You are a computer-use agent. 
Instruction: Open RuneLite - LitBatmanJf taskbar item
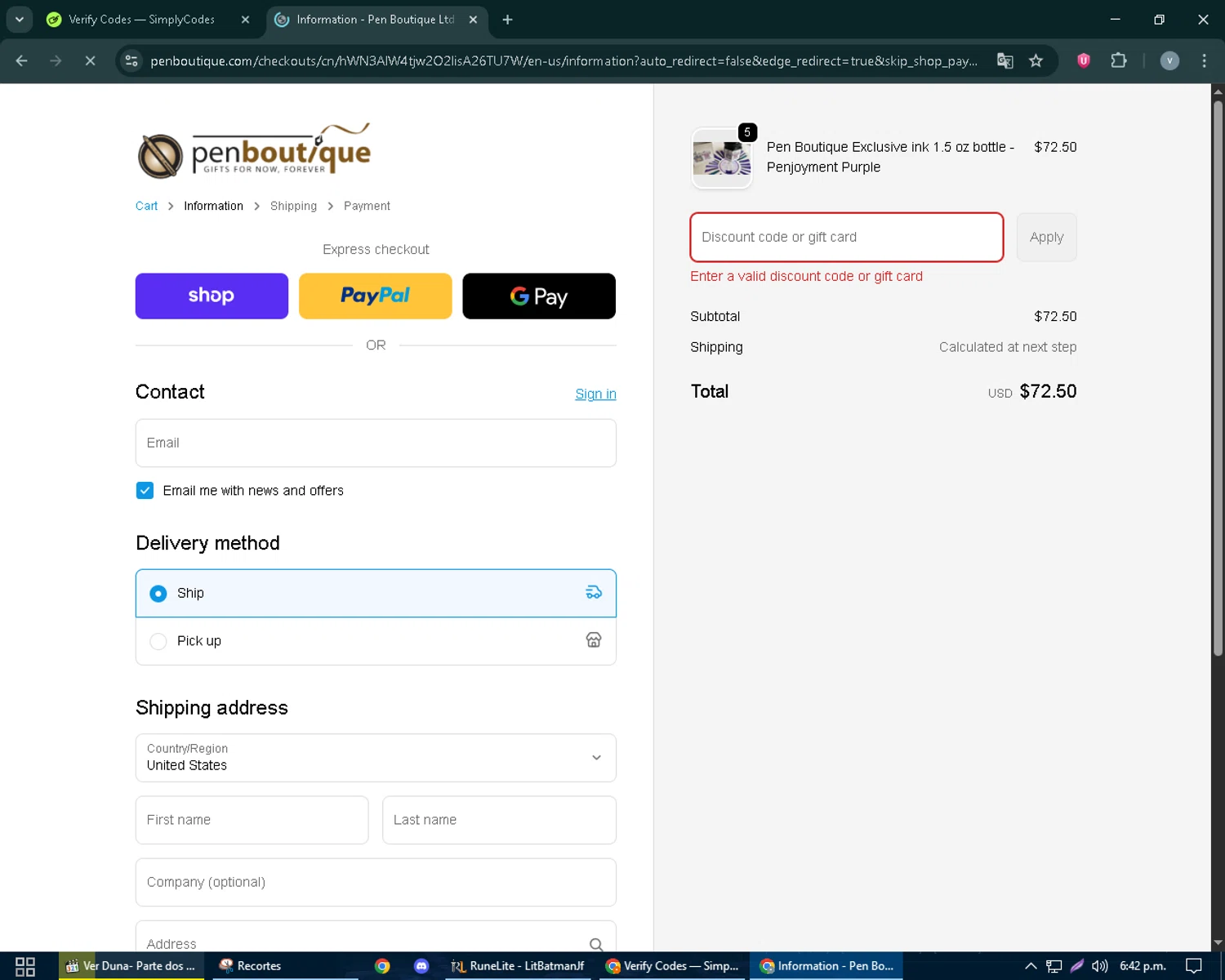pos(519,966)
